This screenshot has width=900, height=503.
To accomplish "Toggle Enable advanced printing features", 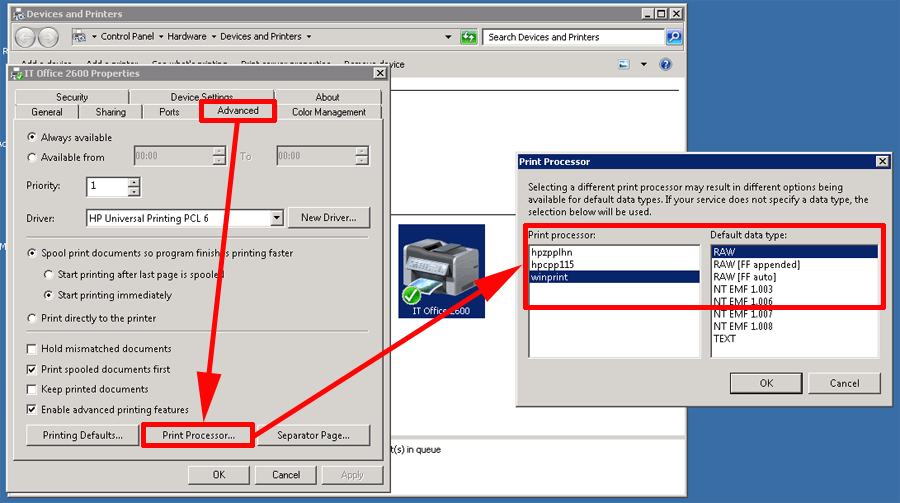I will click(32, 409).
